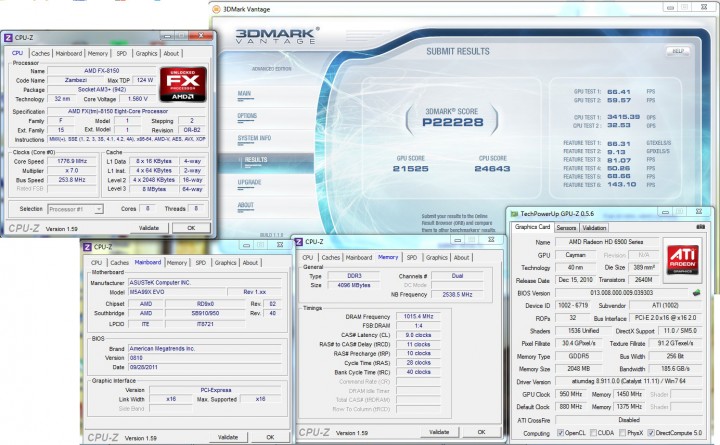
Task: Click Validate in the Memory CPU-Z window
Action: pyautogui.click(x=439, y=432)
